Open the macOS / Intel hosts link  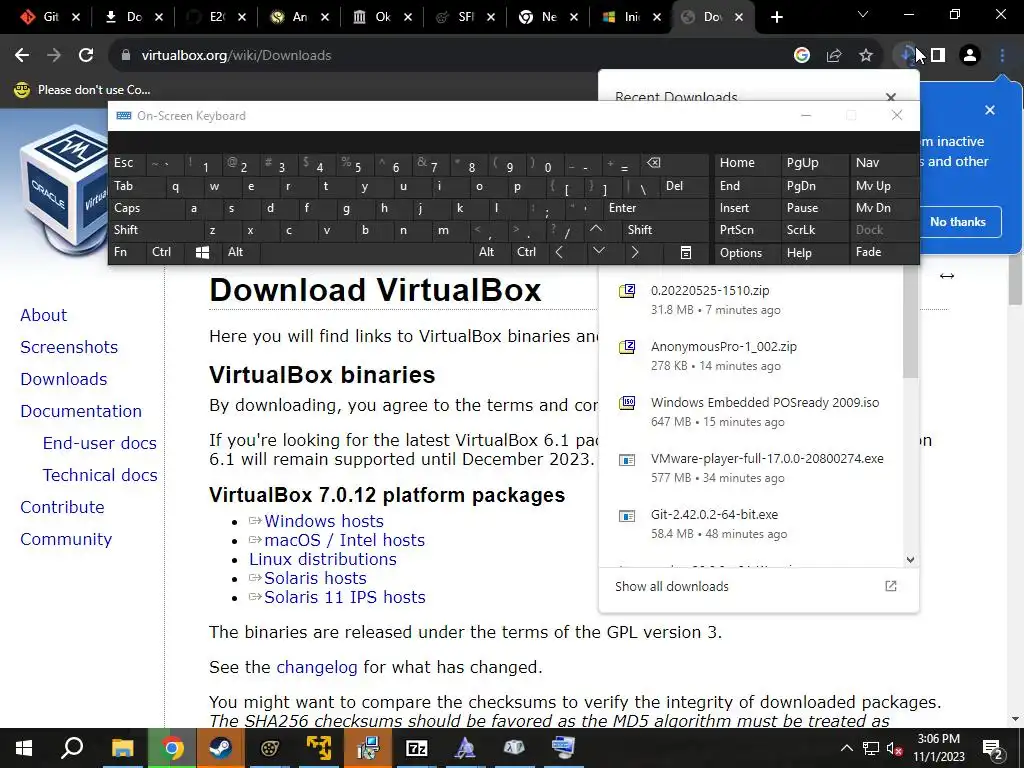(344, 540)
